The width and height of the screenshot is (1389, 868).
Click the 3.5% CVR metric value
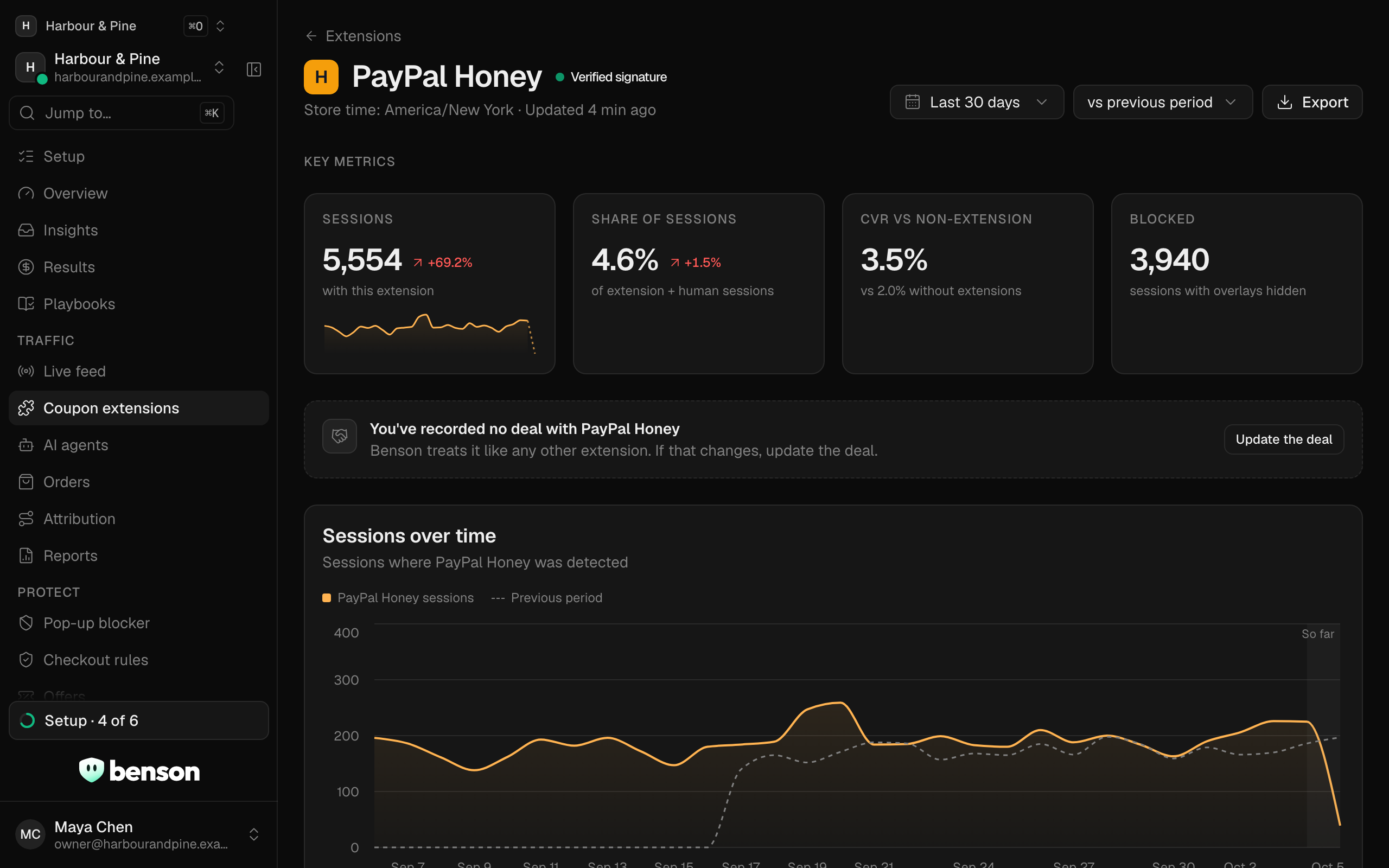point(894,259)
